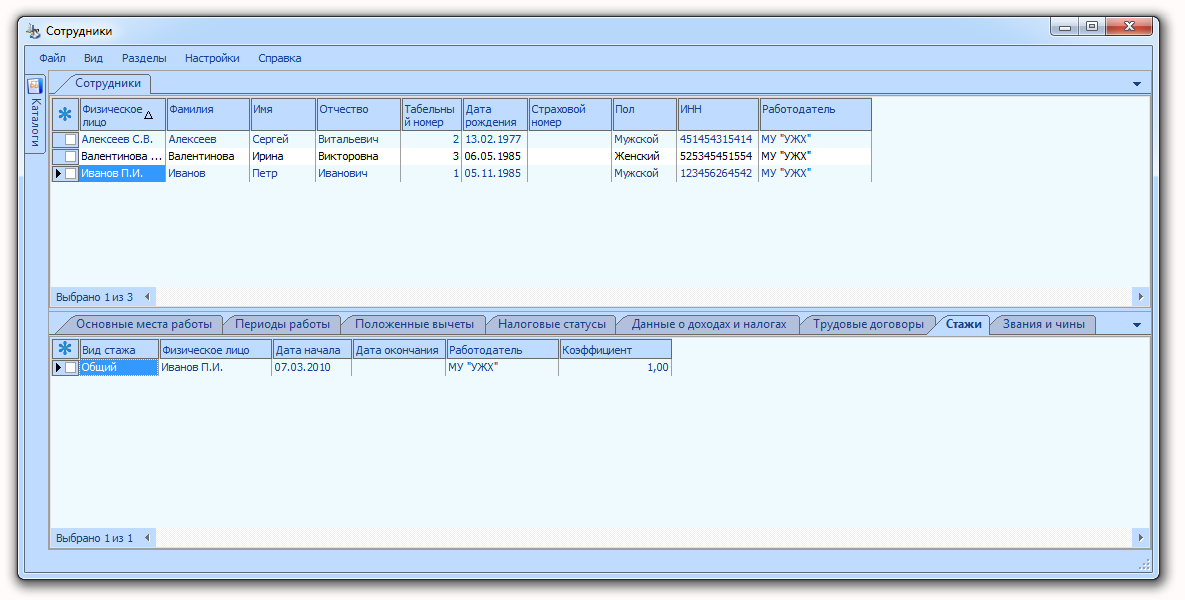Image resolution: width=1185 pixels, height=600 pixels.
Task: Click Работодатель header in employees grid
Action: [815, 115]
